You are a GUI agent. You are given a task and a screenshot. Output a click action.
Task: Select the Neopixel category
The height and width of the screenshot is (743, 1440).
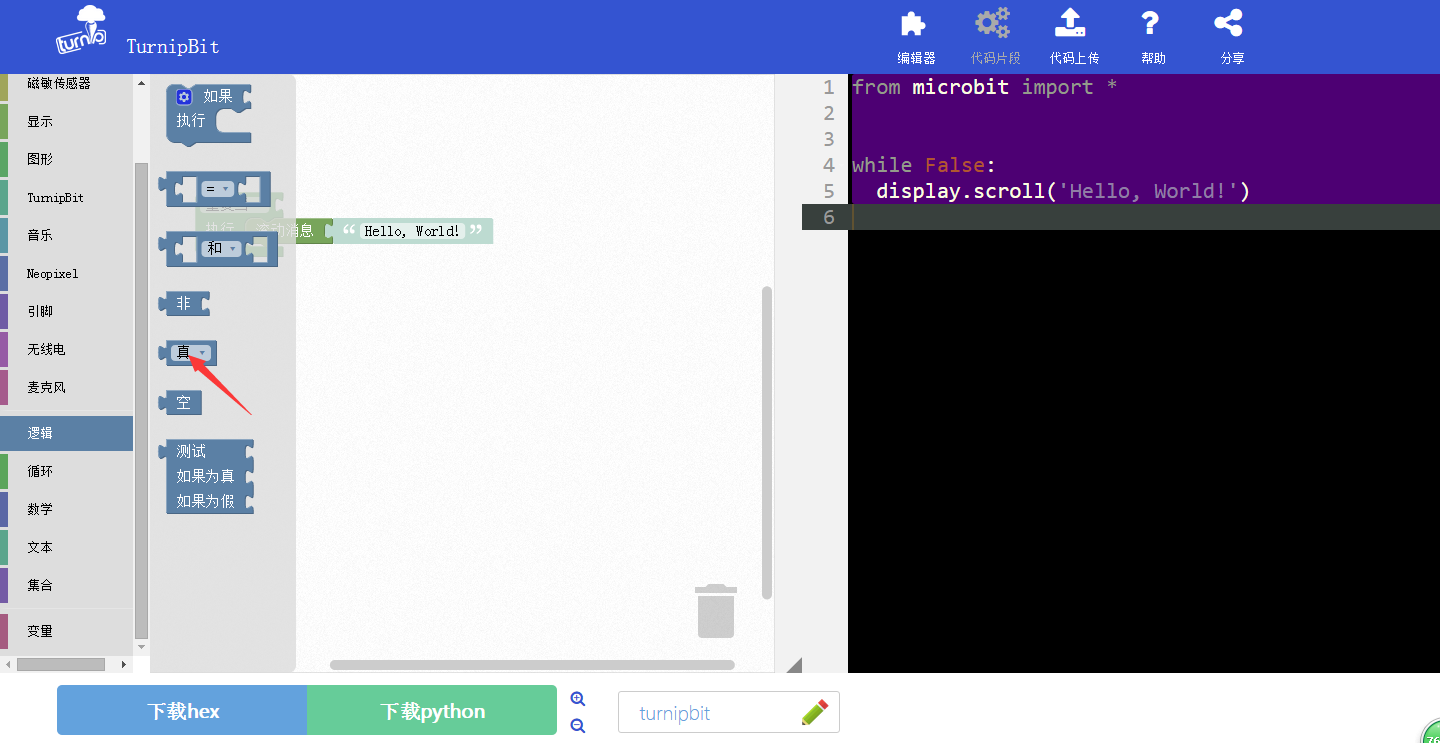[x=66, y=273]
